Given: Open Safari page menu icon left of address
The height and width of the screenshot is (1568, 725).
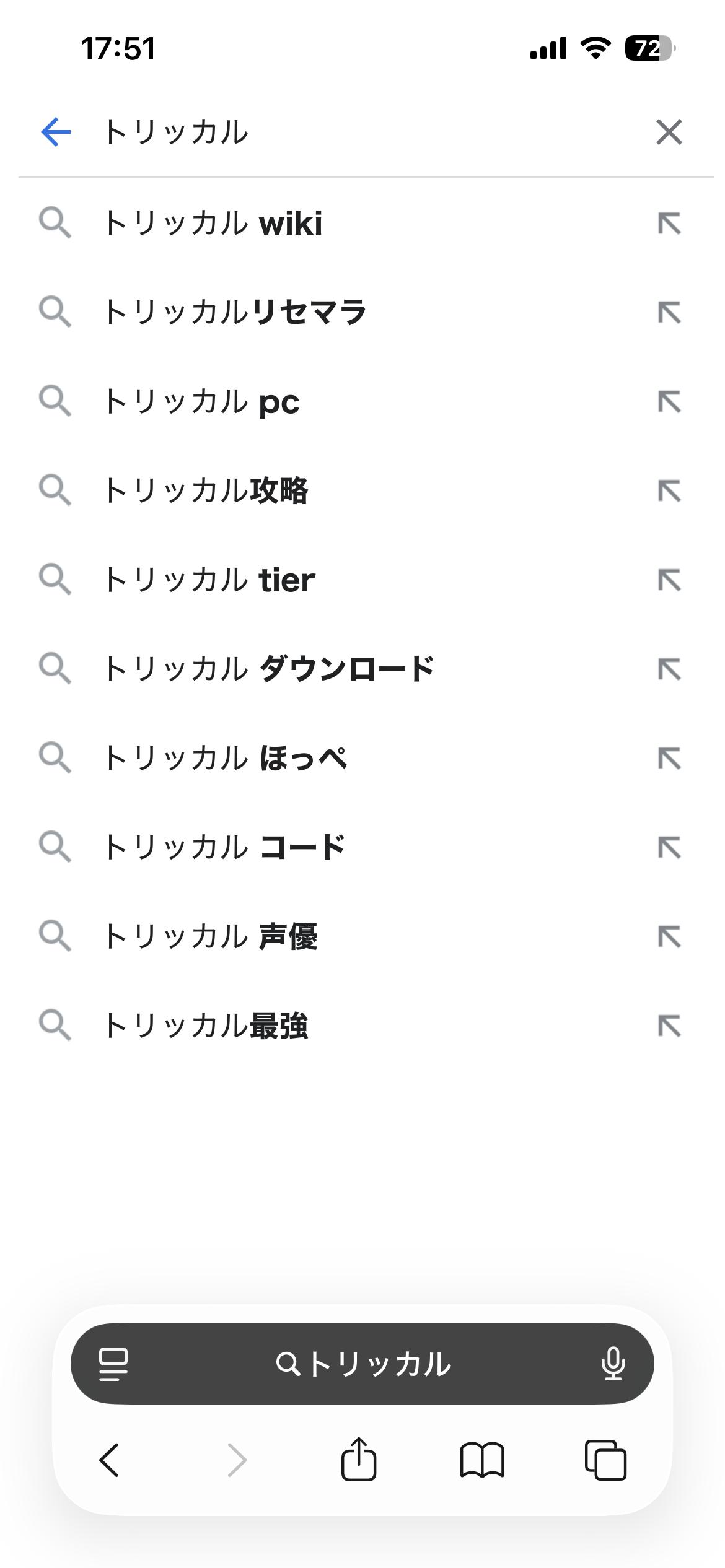Looking at the screenshot, I should [113, 1364].
